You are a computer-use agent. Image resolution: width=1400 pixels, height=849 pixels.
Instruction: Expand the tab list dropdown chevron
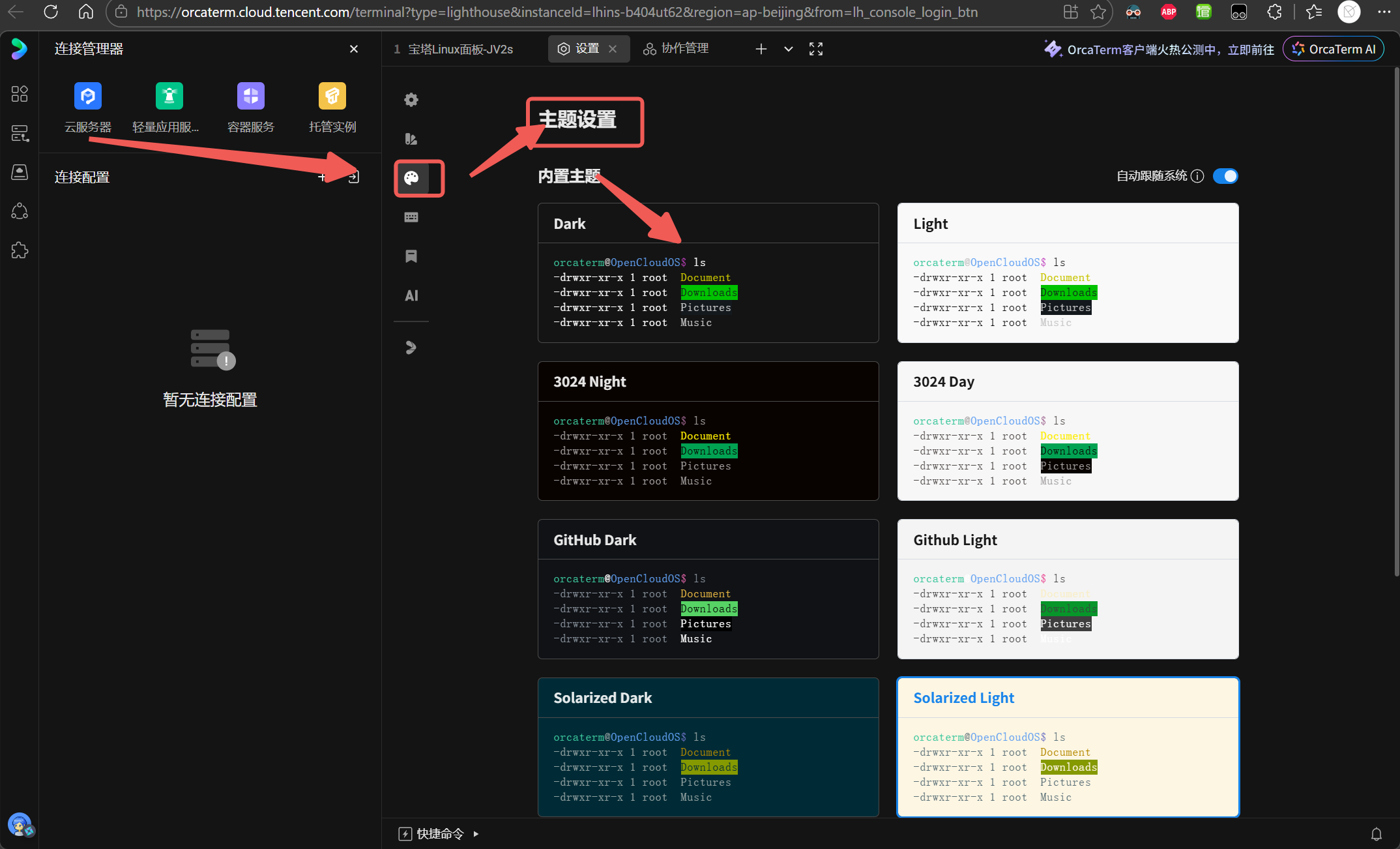pos(789,49)
